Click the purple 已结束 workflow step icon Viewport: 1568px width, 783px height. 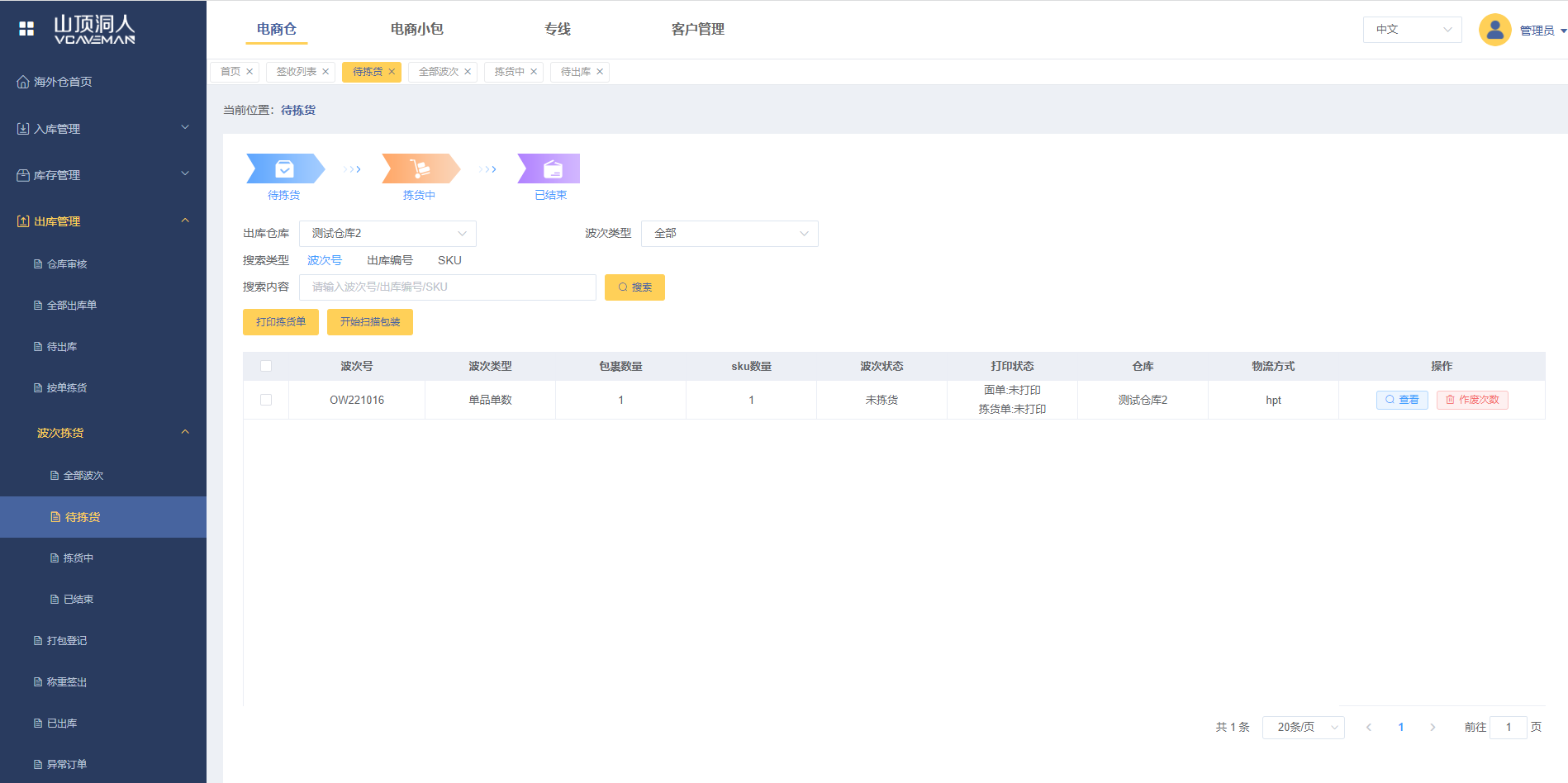[x=550, y=168]
